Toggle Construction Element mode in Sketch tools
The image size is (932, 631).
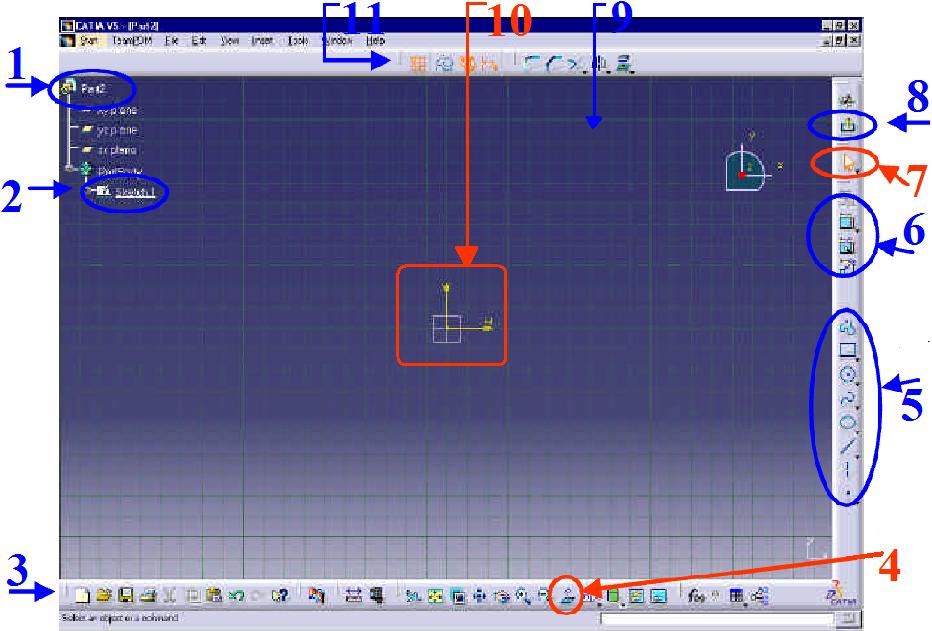pyautogui.click(x=468, y=60)
